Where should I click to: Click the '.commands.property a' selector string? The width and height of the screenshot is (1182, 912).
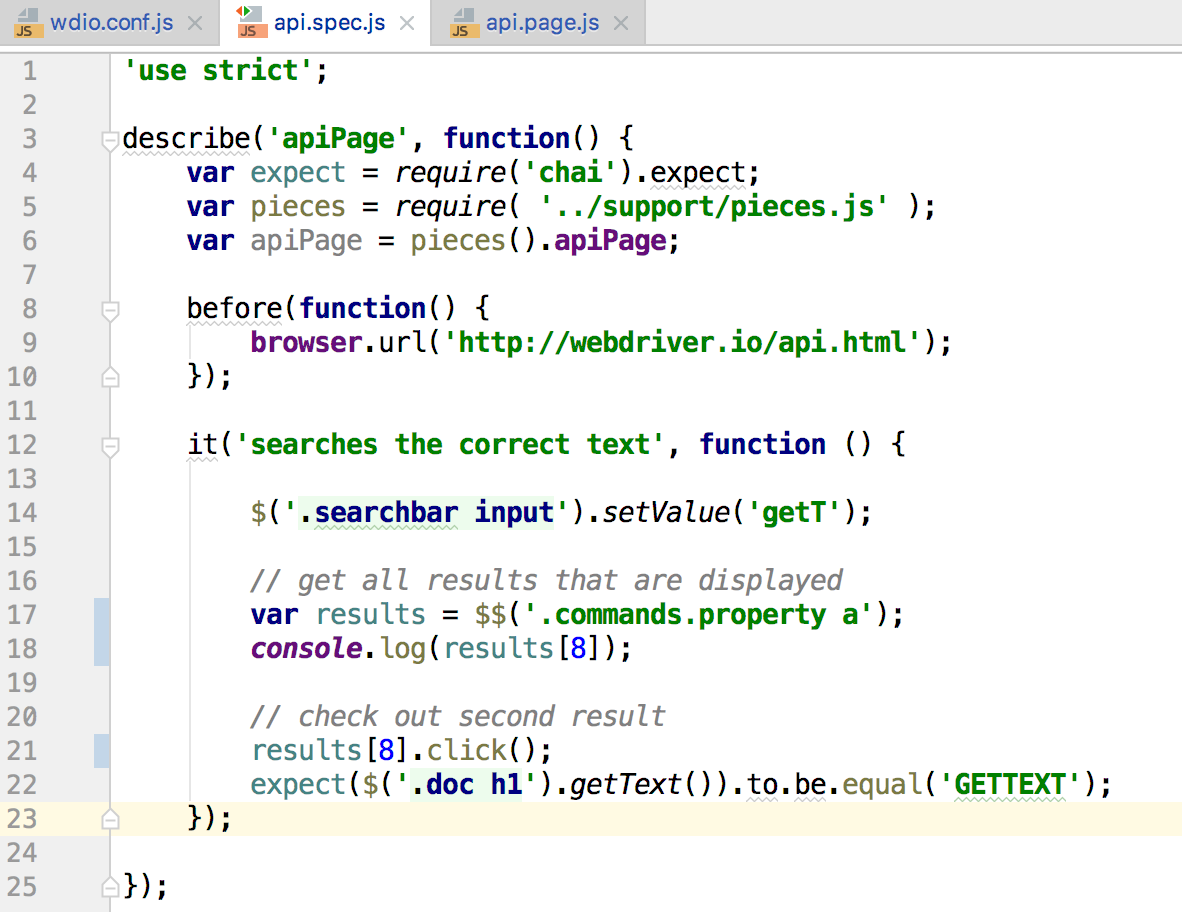coord(698,615)
